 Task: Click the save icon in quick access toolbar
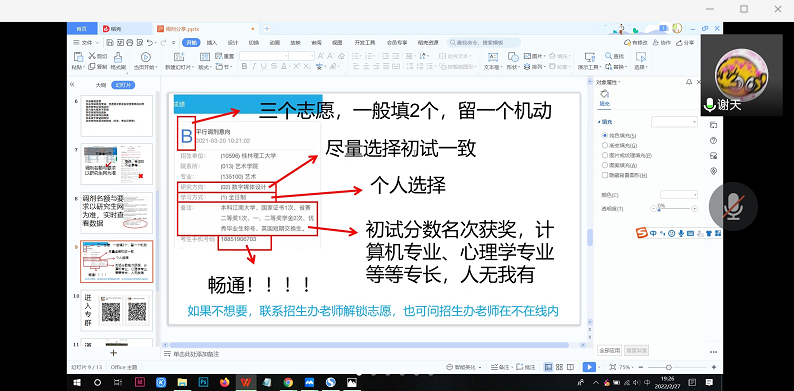point(110,43)
